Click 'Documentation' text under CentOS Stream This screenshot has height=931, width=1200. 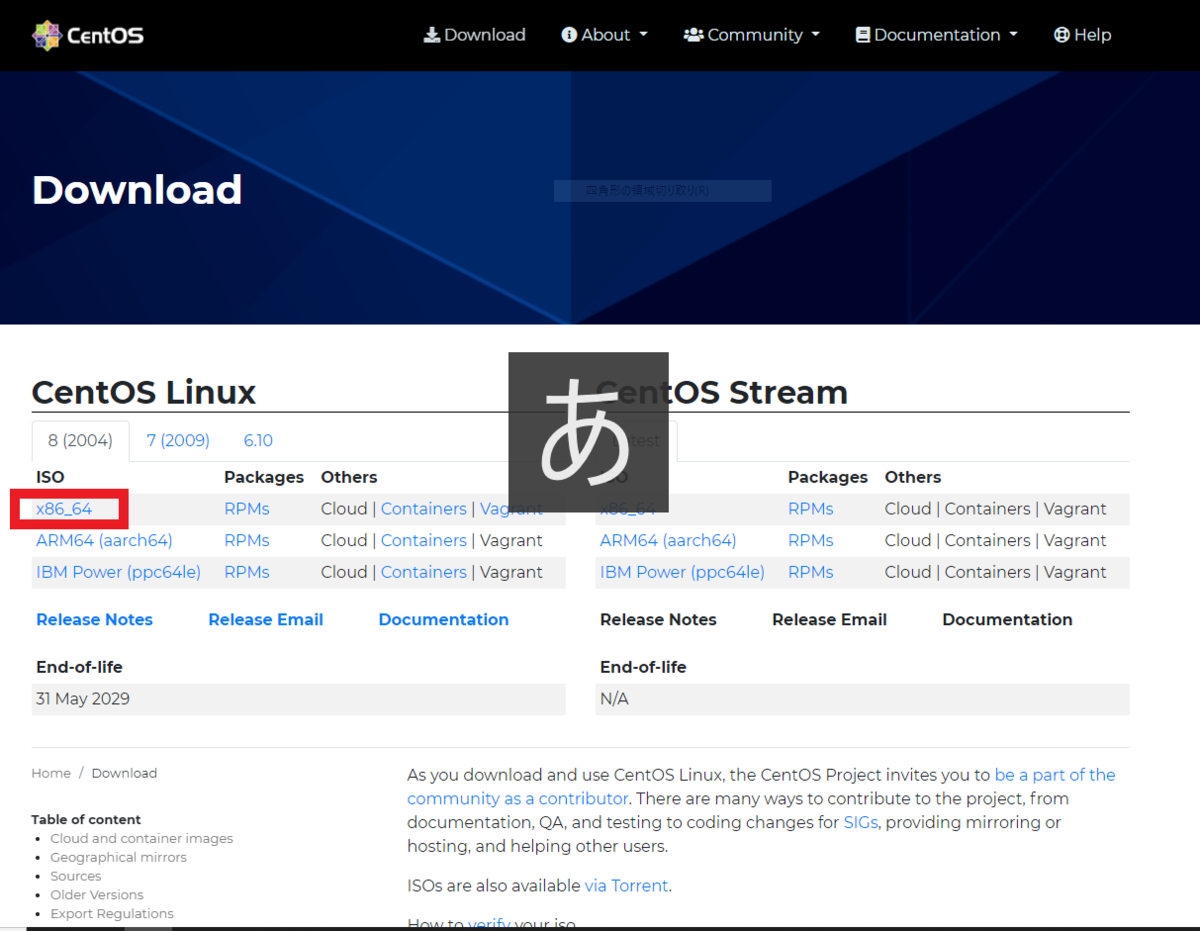point(1007,620)
